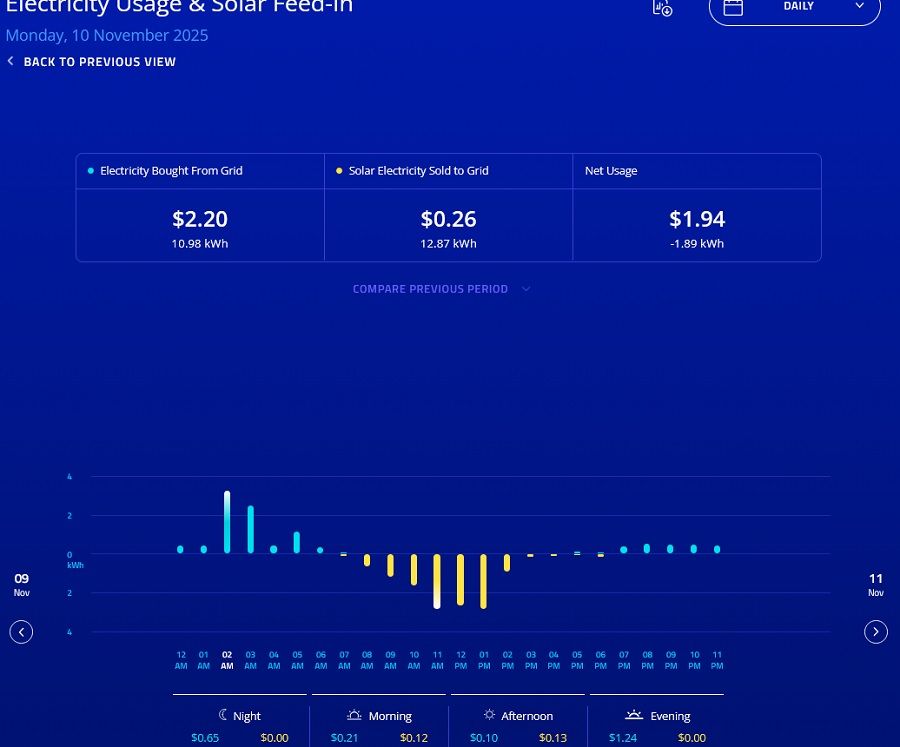Screen dimensions: 900x747
Task: Go to previous day with left arrow
Action: pyautogui.click(x=22, y=632)
